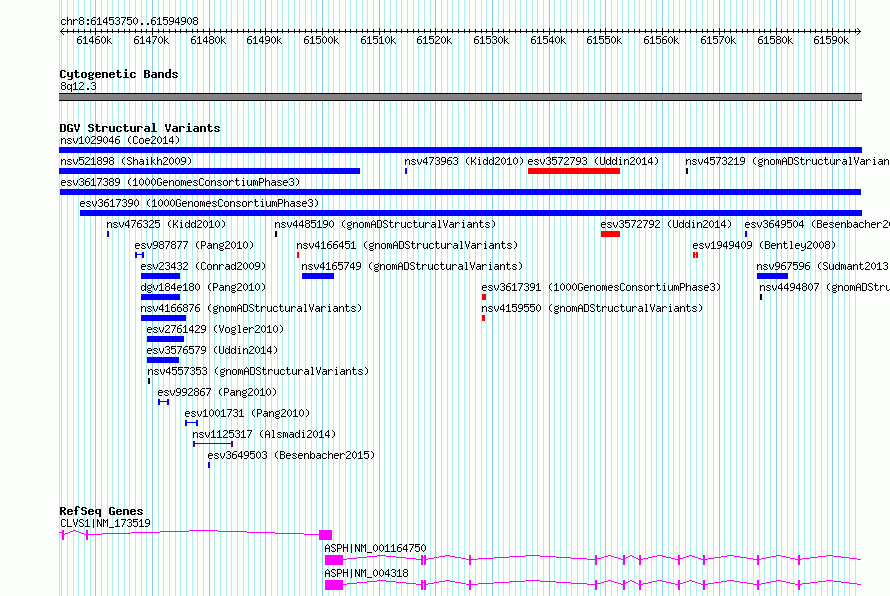Image resolution: width=890 pixels, height=596 pixels.
Task: Open the nsv473963 (Kidd2010) variant label
Action: click(464, 161)
